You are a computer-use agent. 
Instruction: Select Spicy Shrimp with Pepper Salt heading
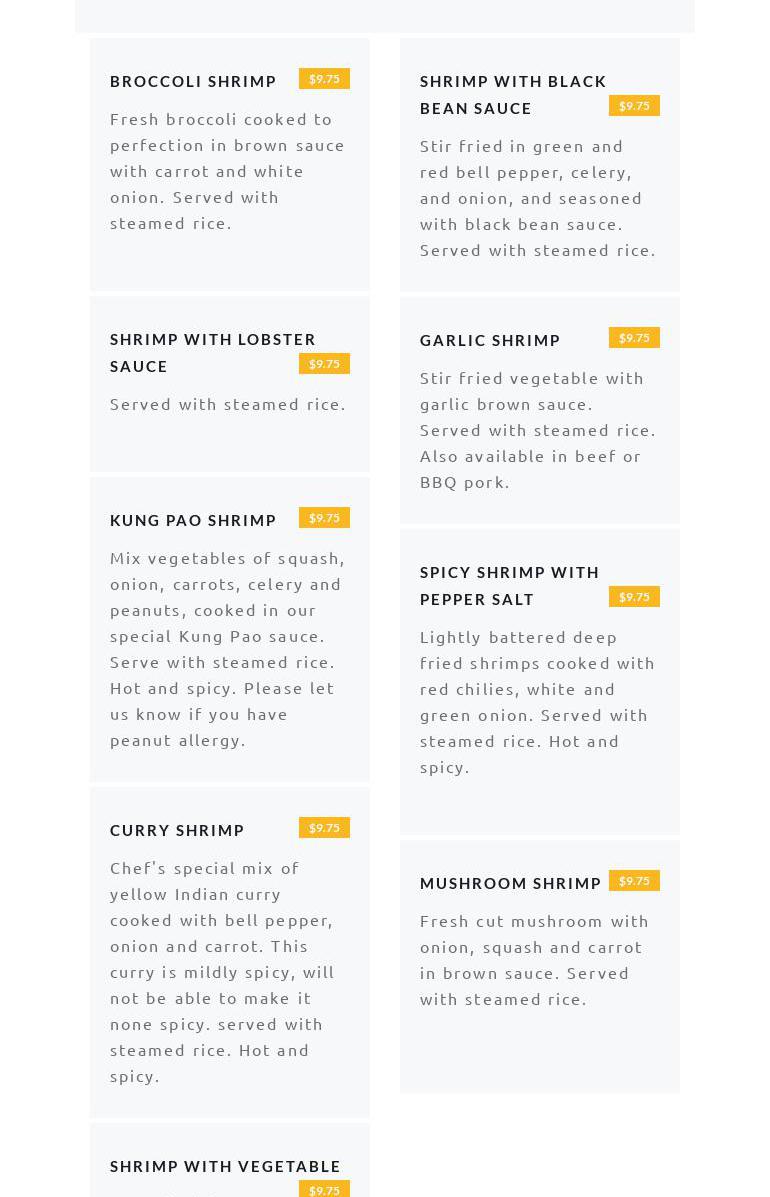(x=509, y=585)
